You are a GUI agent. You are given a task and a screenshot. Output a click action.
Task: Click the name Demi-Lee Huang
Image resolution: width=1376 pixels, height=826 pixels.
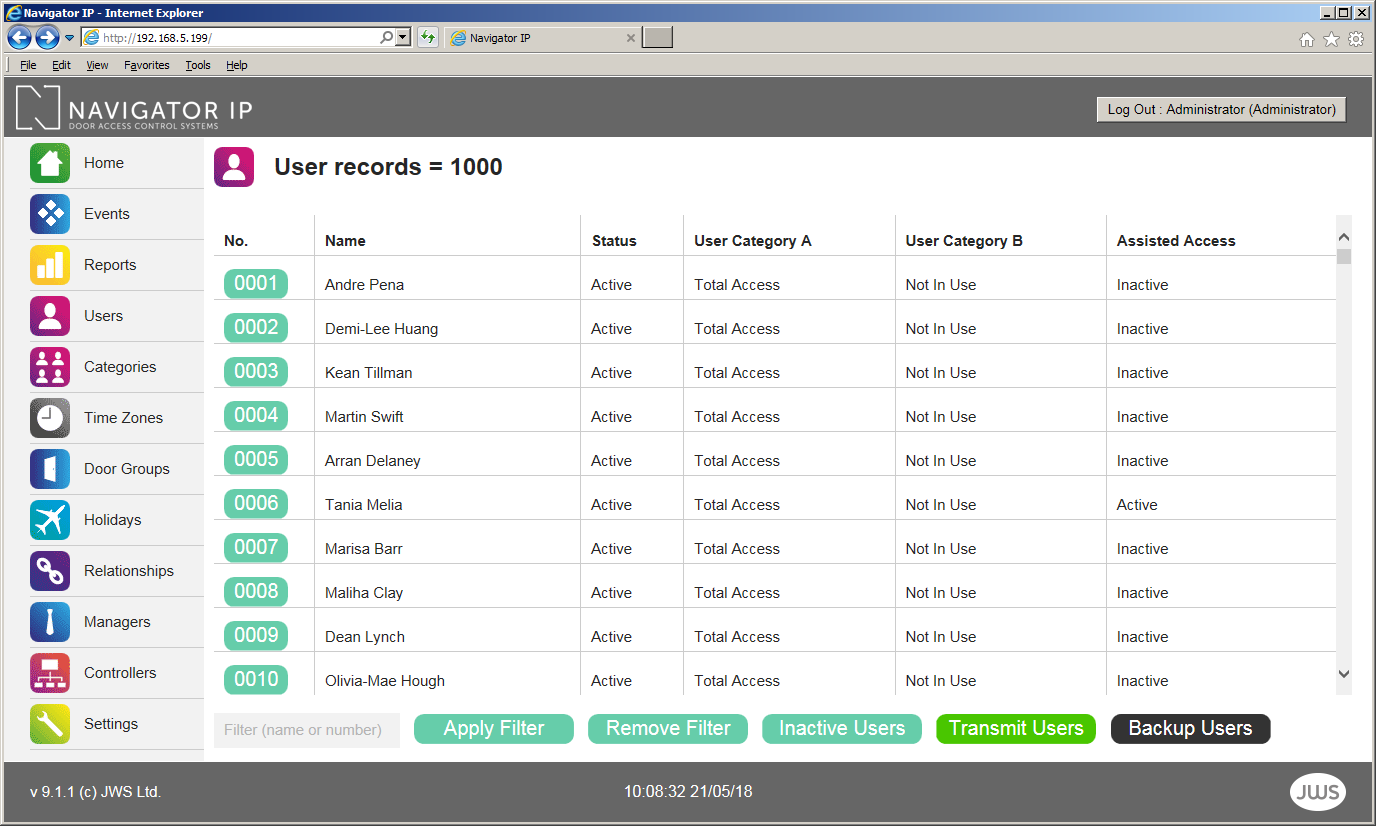point(381,329)
